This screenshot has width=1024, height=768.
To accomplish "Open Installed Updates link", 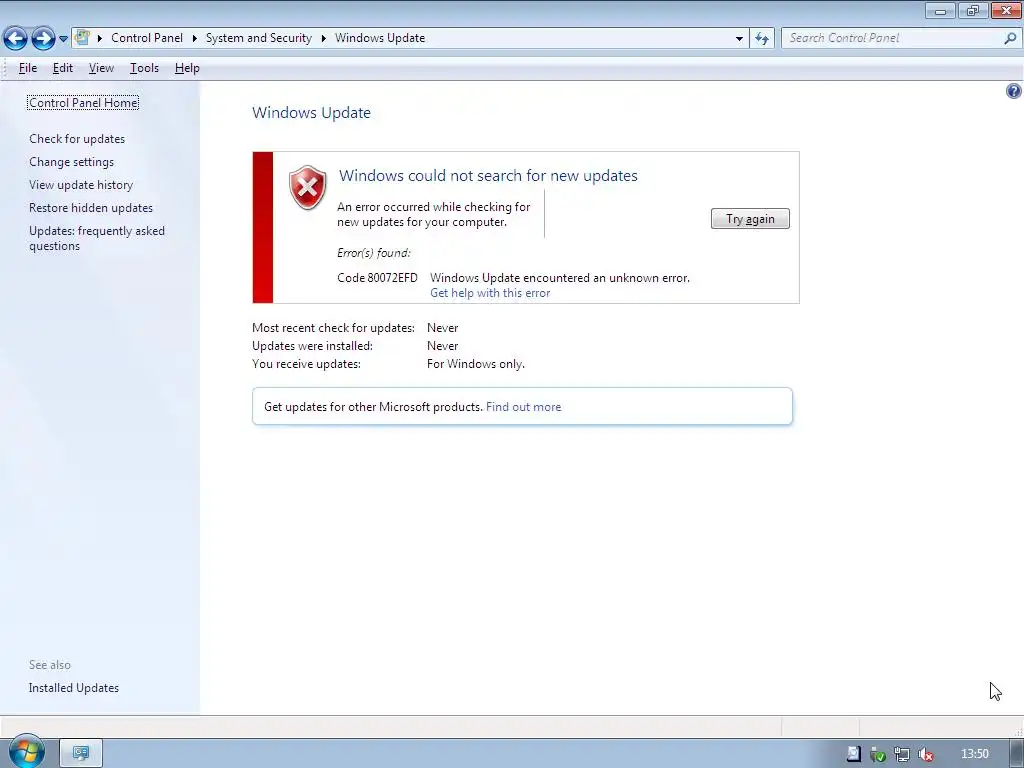I will [x=74, y=688].
